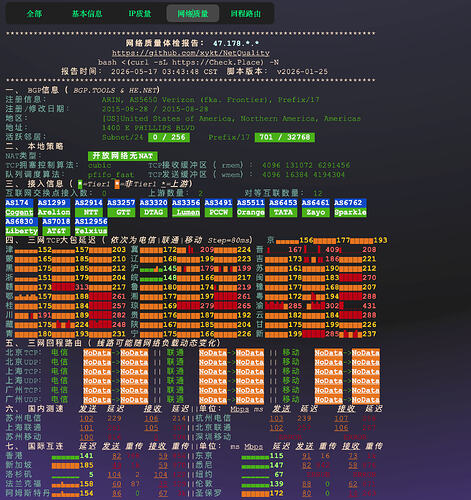The width and height of the screenshot is (471, 500).
Task: Click the 阿姆斯特丹 interconnect row
Action: 97,493
